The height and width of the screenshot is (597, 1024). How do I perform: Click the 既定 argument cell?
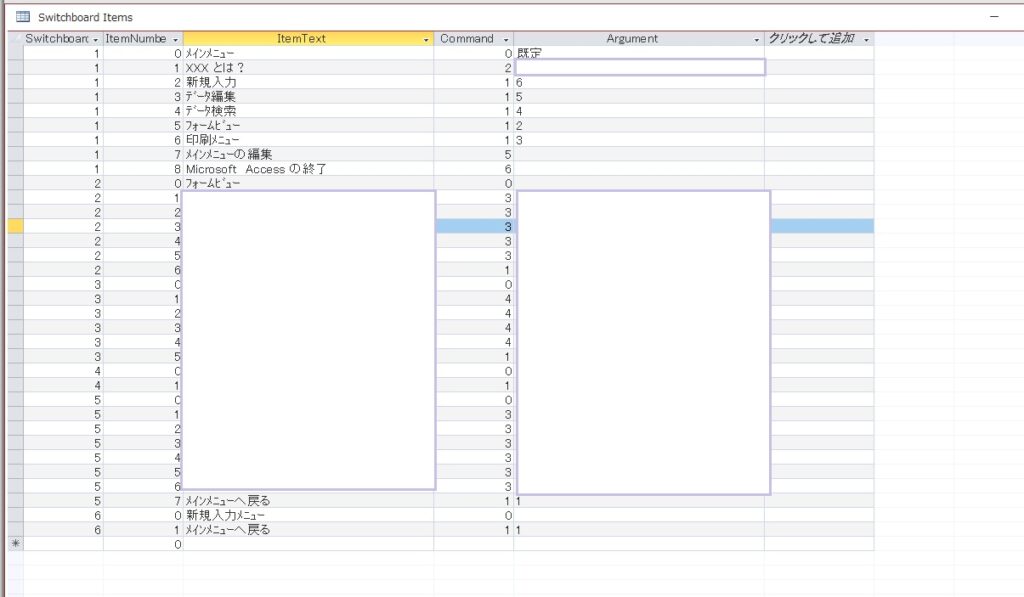(639, 53)
